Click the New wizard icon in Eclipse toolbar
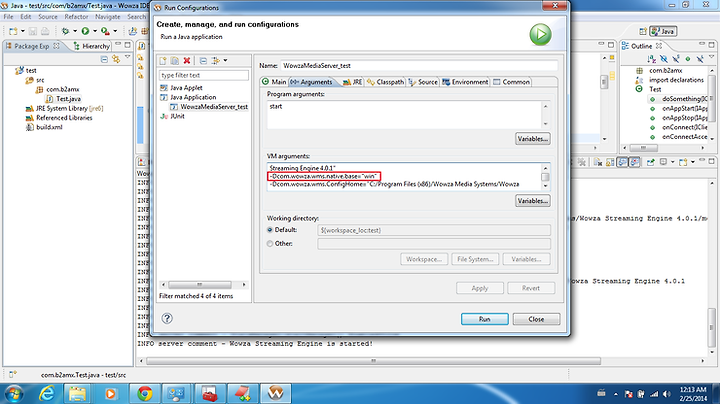Image resolution: width=720 pixels, height=404 pixels. (13, 31)
